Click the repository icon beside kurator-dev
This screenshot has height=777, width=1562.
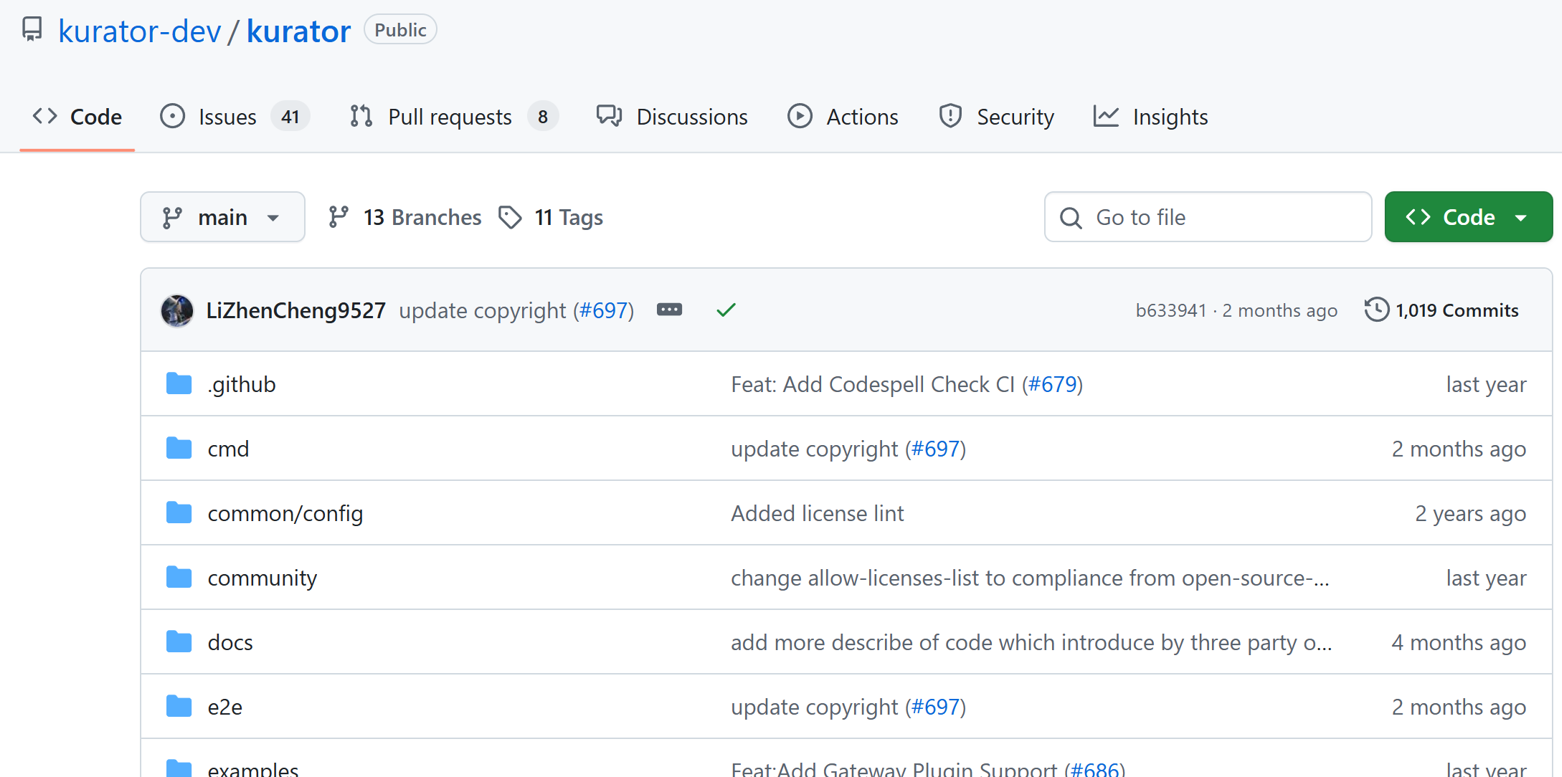(x=32, y=30)
